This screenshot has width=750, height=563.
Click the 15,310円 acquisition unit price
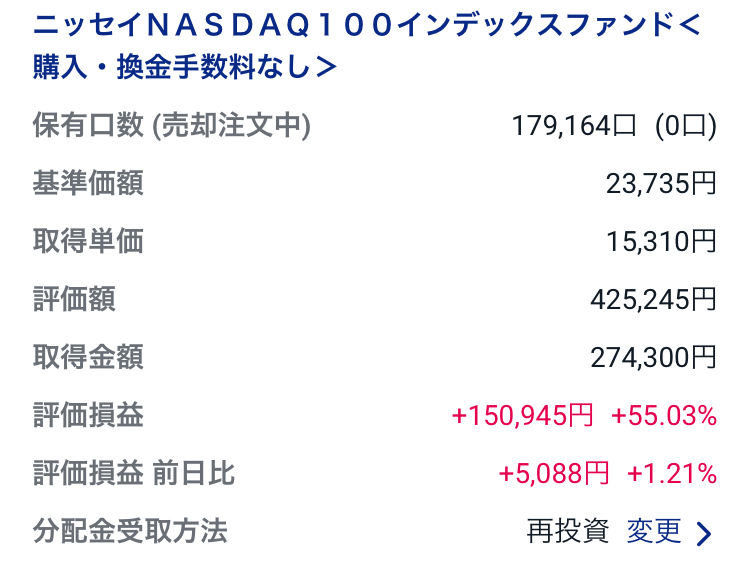coord(661,242)
